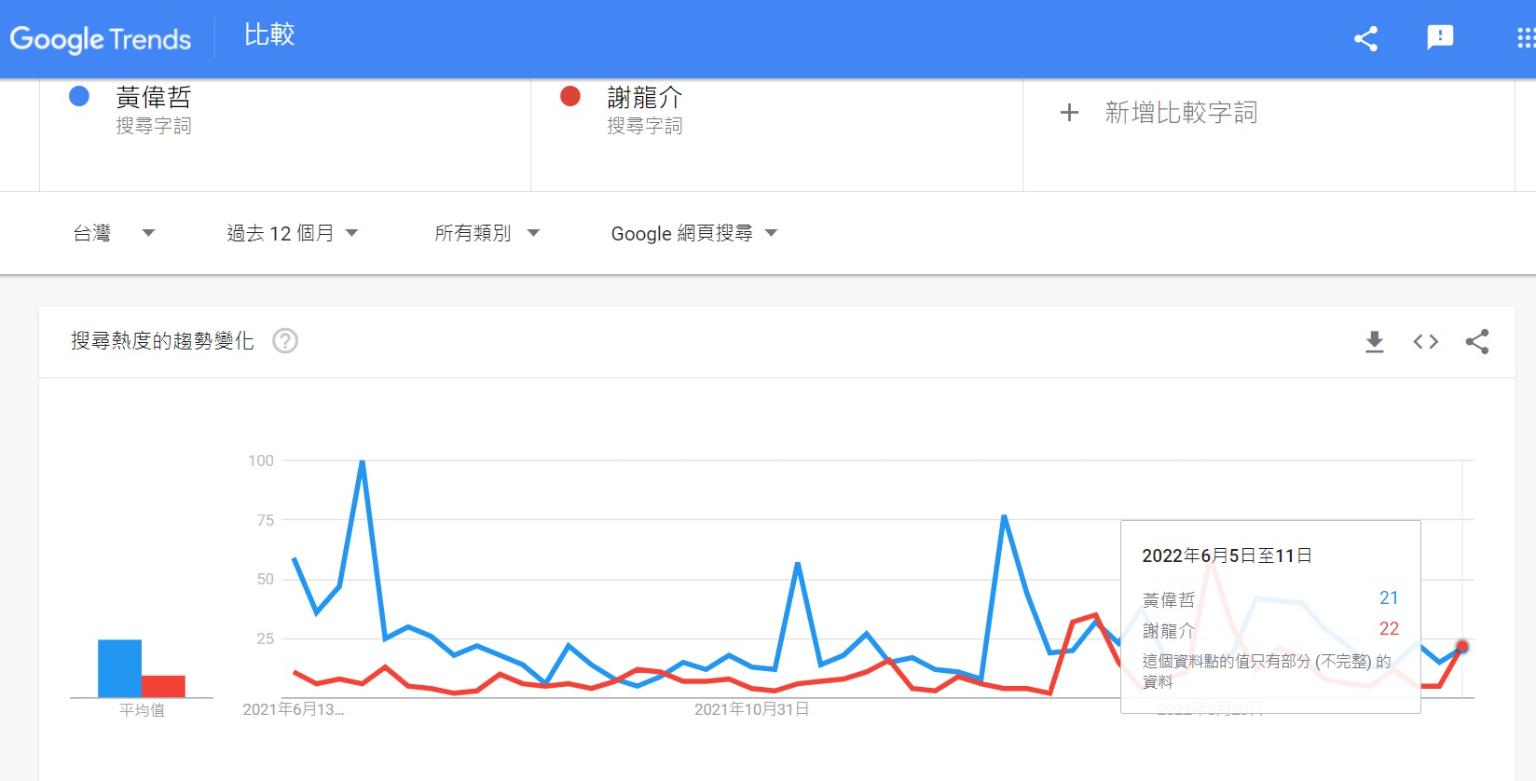Click the red dot beside 謝龍介
The height and width of the screenshot is (781, 1536).
[570, 97]
